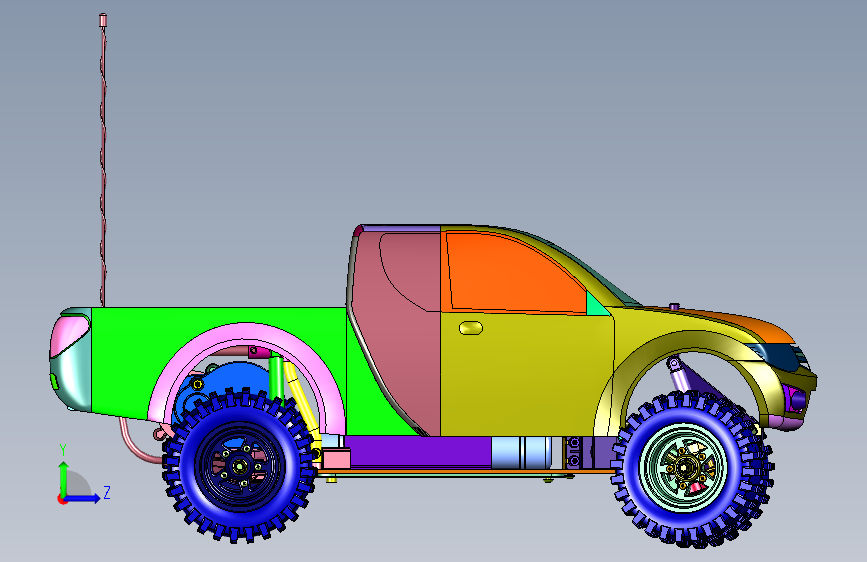The image size is (867, 562).
Task: Select the small teal triangular quarter window
Action: click(x=596, y=305)
